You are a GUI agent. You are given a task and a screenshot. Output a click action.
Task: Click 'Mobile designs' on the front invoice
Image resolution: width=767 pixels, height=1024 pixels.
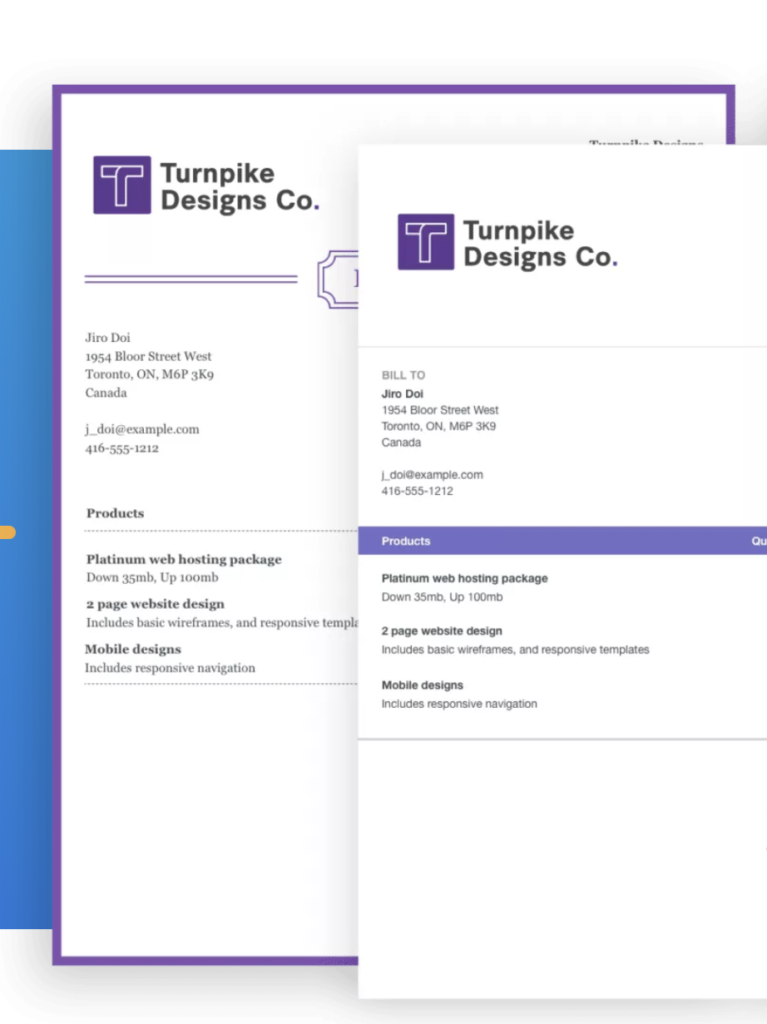click(422, 685)
